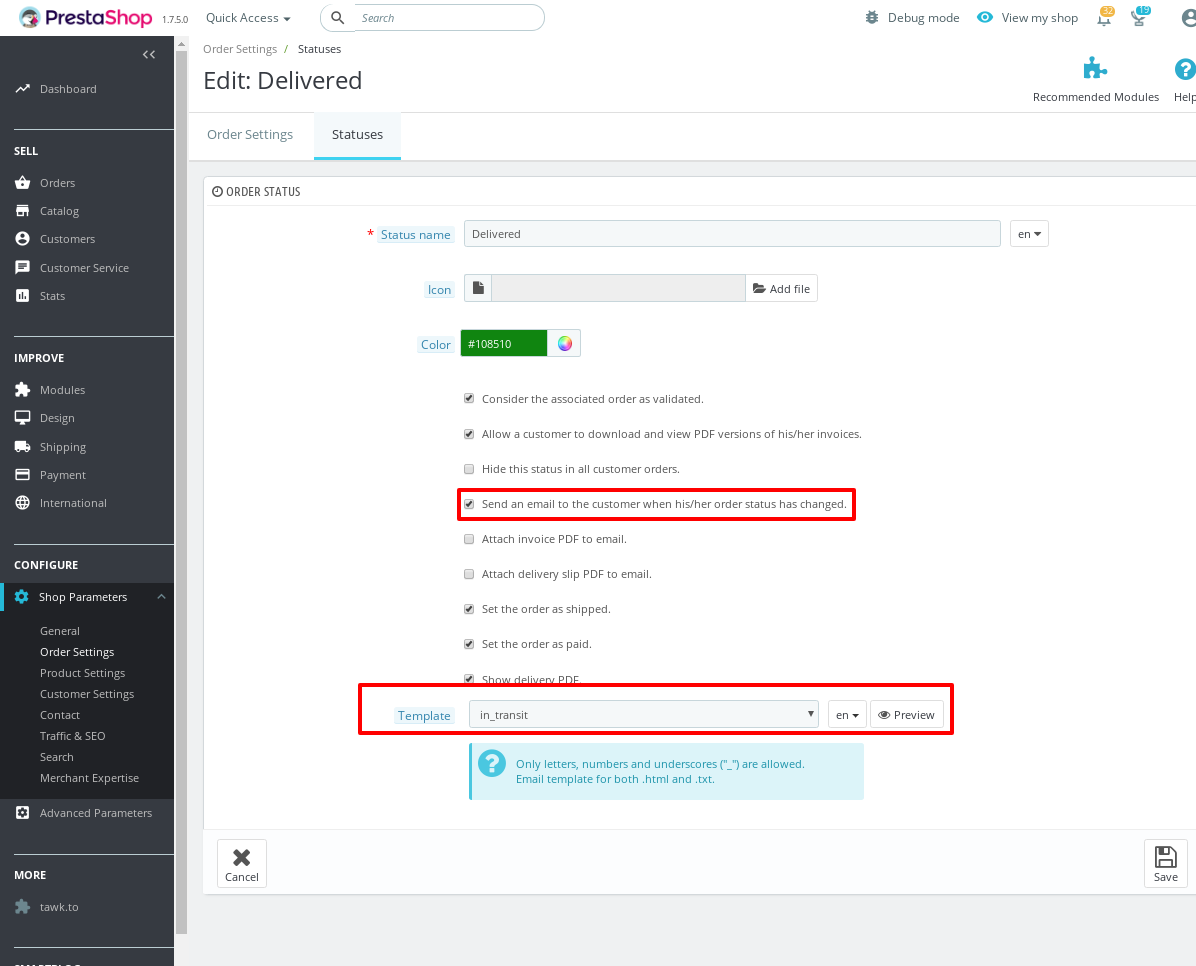The image size is (1196, 966).
Task: Click the Modules puzzle icon in the sidebar
Action: coord(22,389)
